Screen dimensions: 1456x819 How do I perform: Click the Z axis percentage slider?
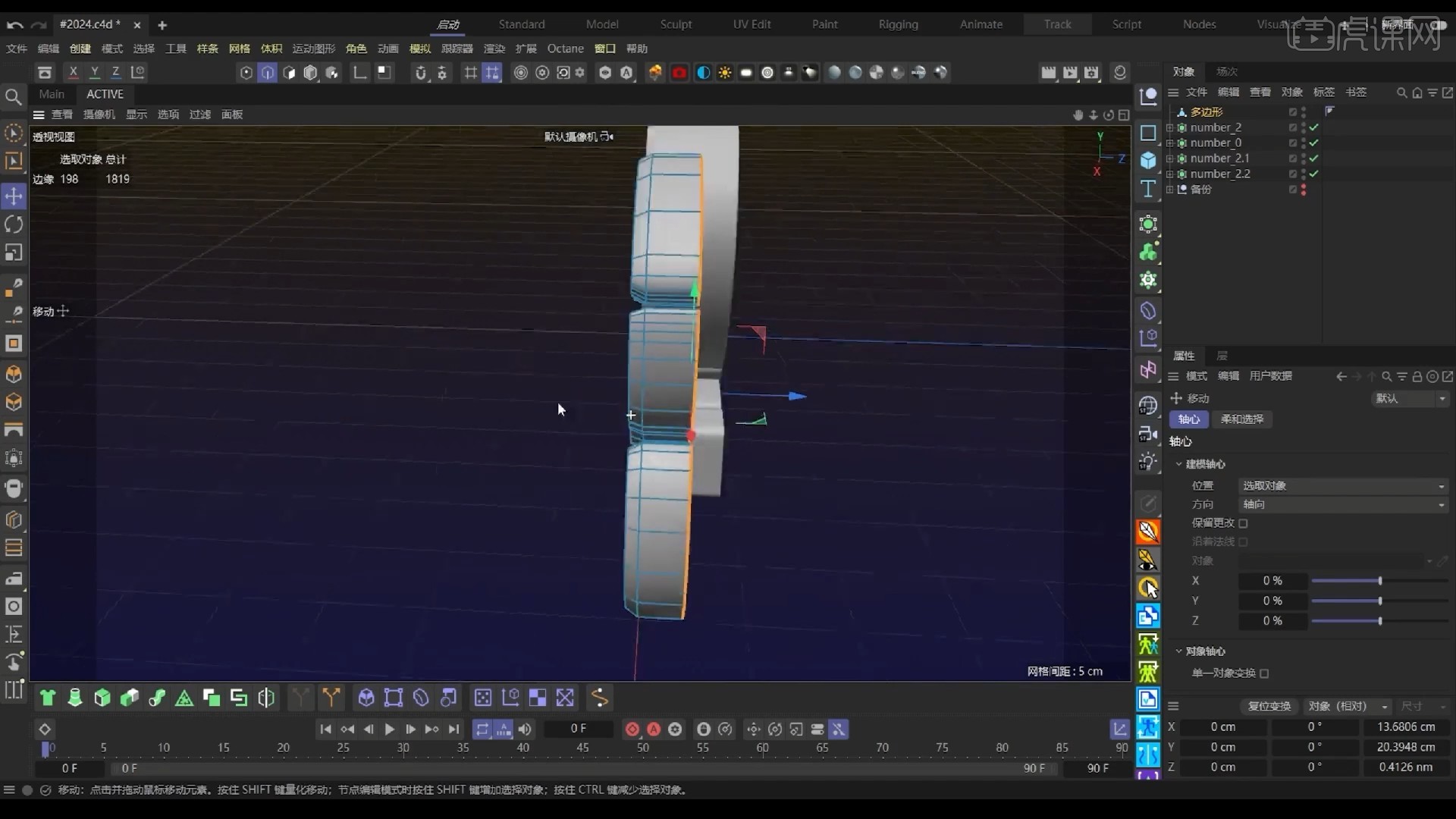tap(1380, 621)
